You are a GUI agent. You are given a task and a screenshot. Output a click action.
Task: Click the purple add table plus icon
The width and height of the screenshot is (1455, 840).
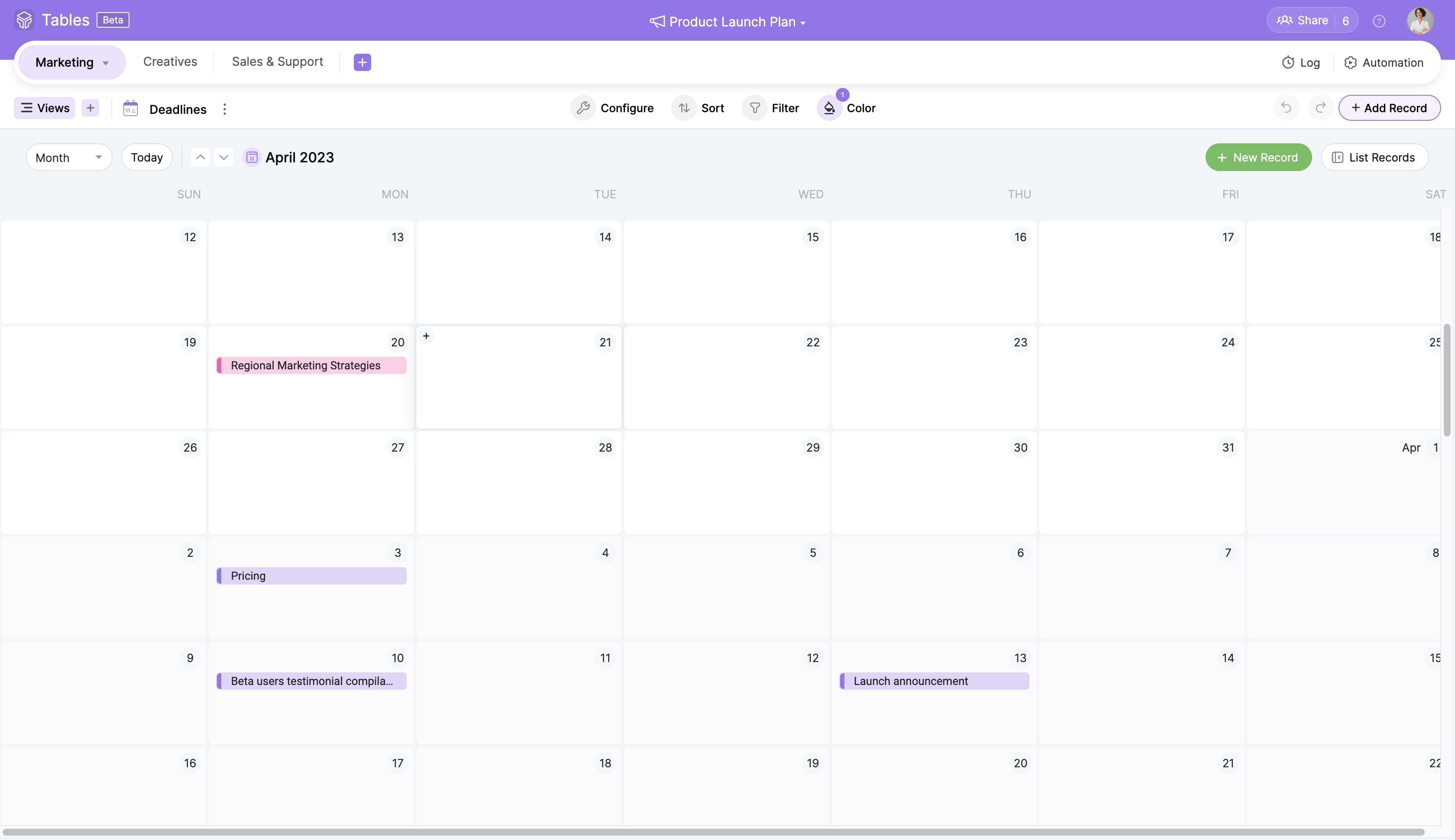tap(362, 62)
